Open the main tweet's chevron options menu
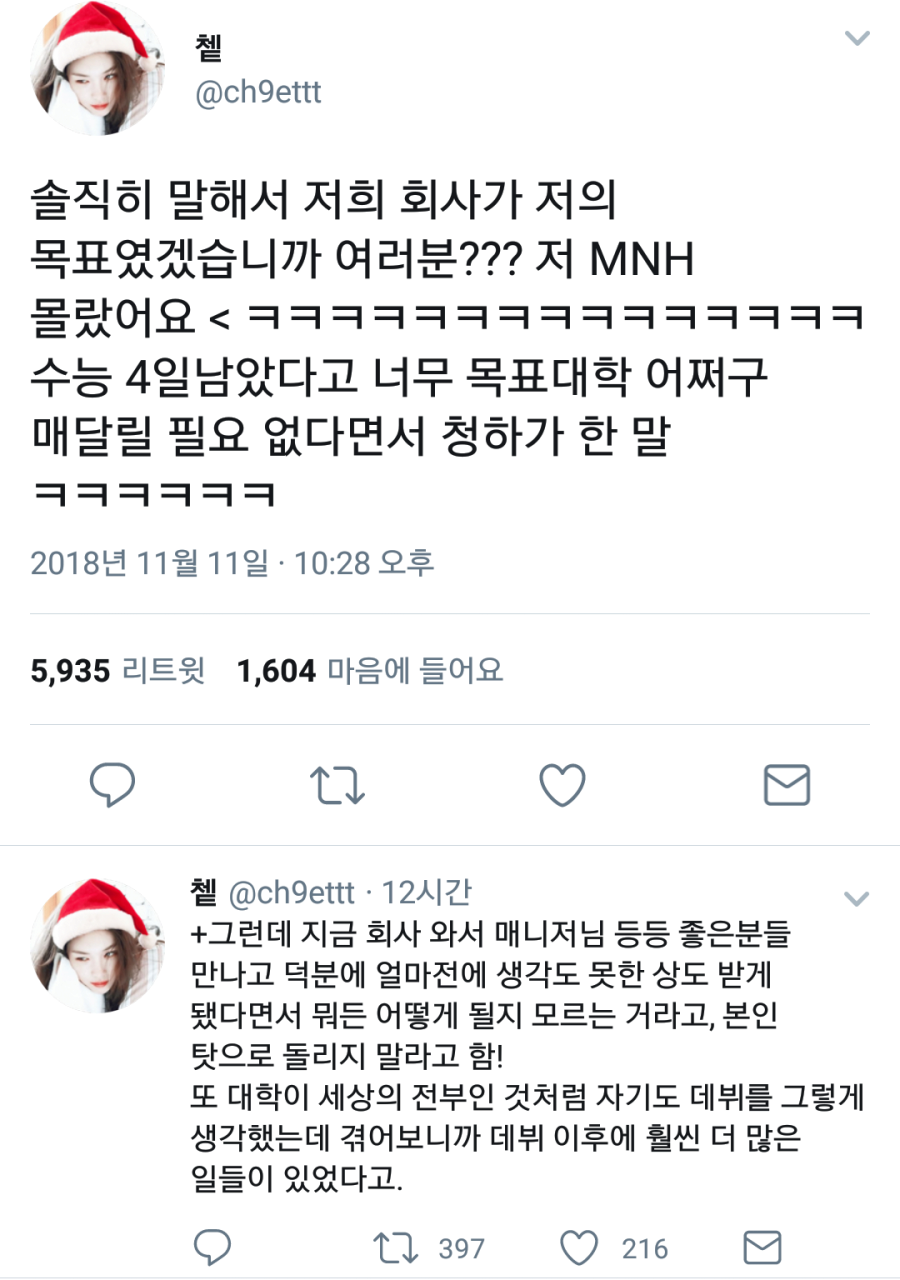 857,39
